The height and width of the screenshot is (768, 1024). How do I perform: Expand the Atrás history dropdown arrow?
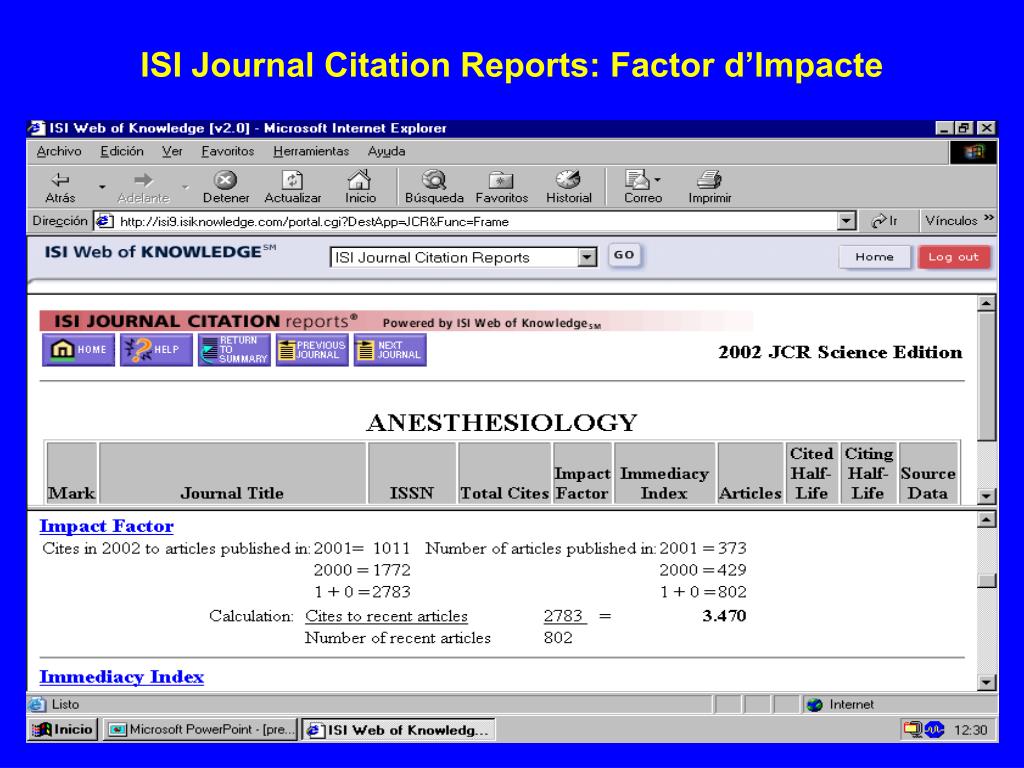coord(102,187)
